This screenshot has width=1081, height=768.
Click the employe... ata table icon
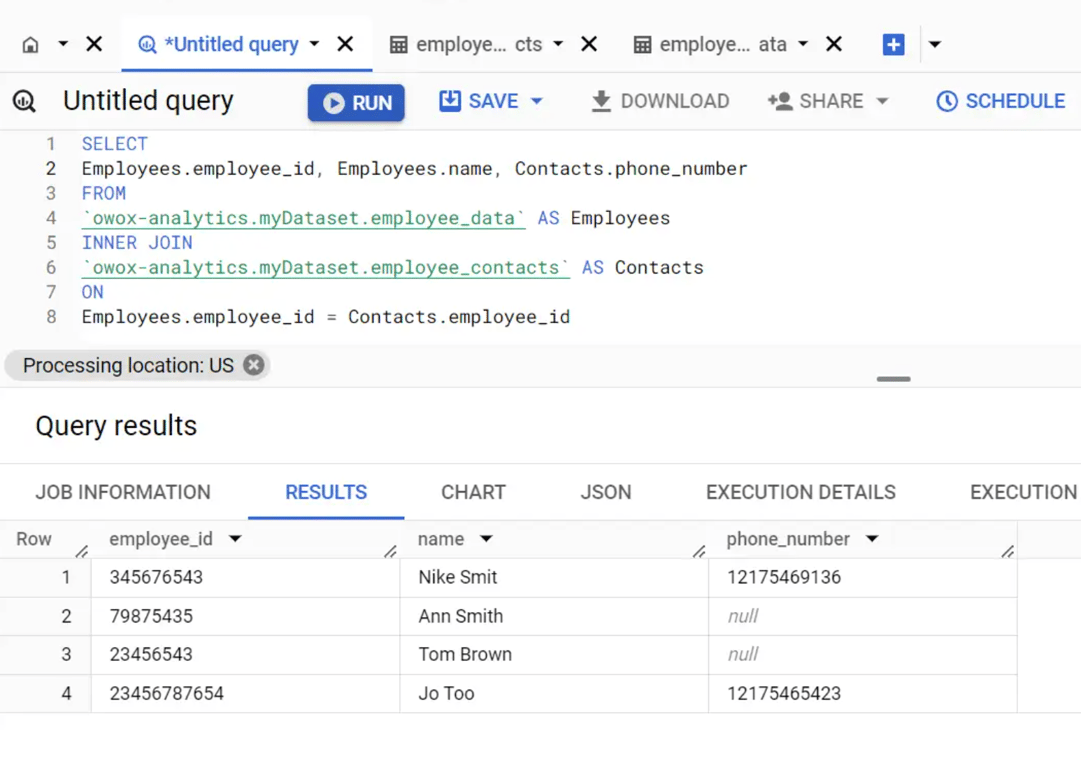[x=642, y=45]
